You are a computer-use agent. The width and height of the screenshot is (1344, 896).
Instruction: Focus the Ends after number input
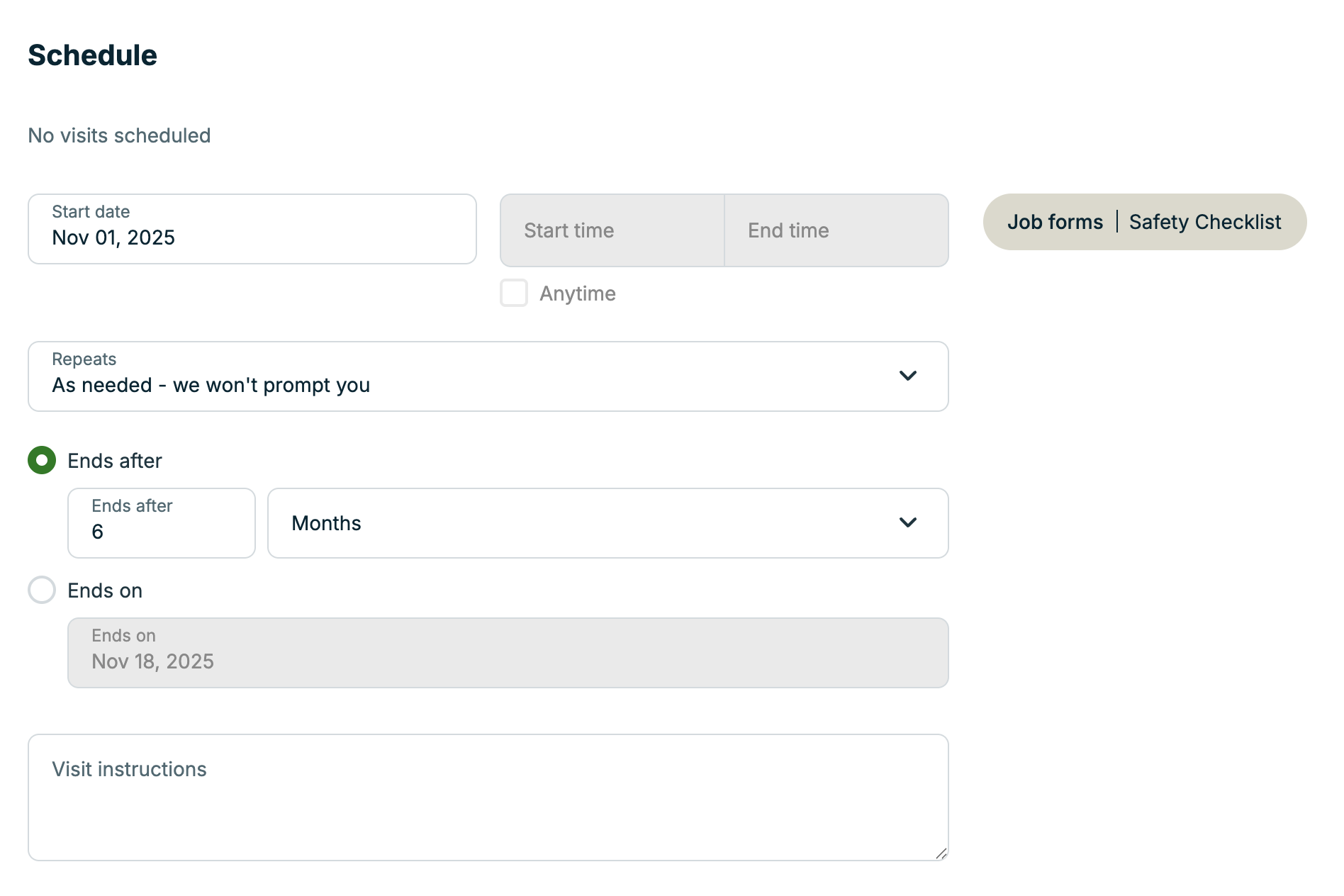161,523
